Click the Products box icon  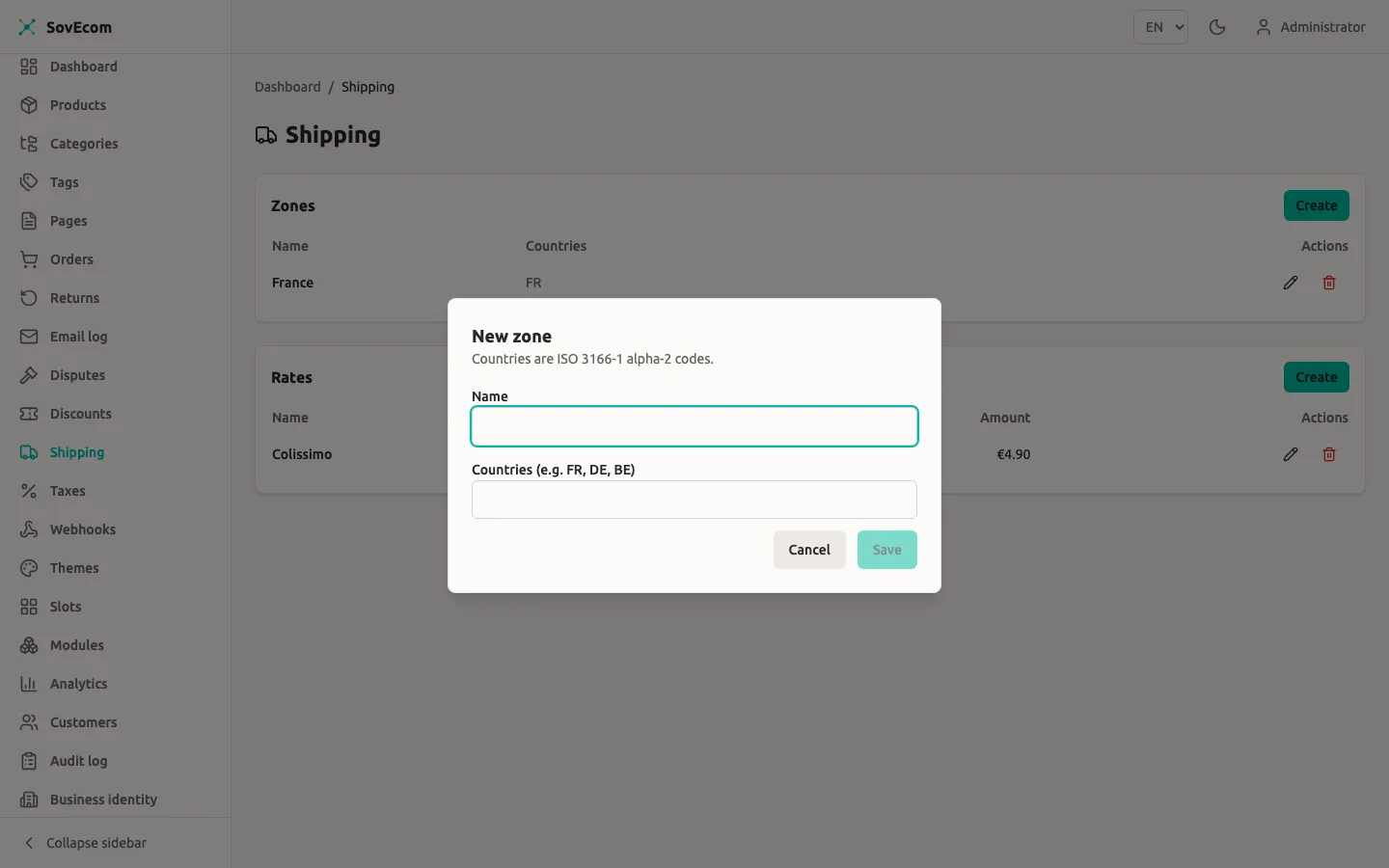pos(29,105)
